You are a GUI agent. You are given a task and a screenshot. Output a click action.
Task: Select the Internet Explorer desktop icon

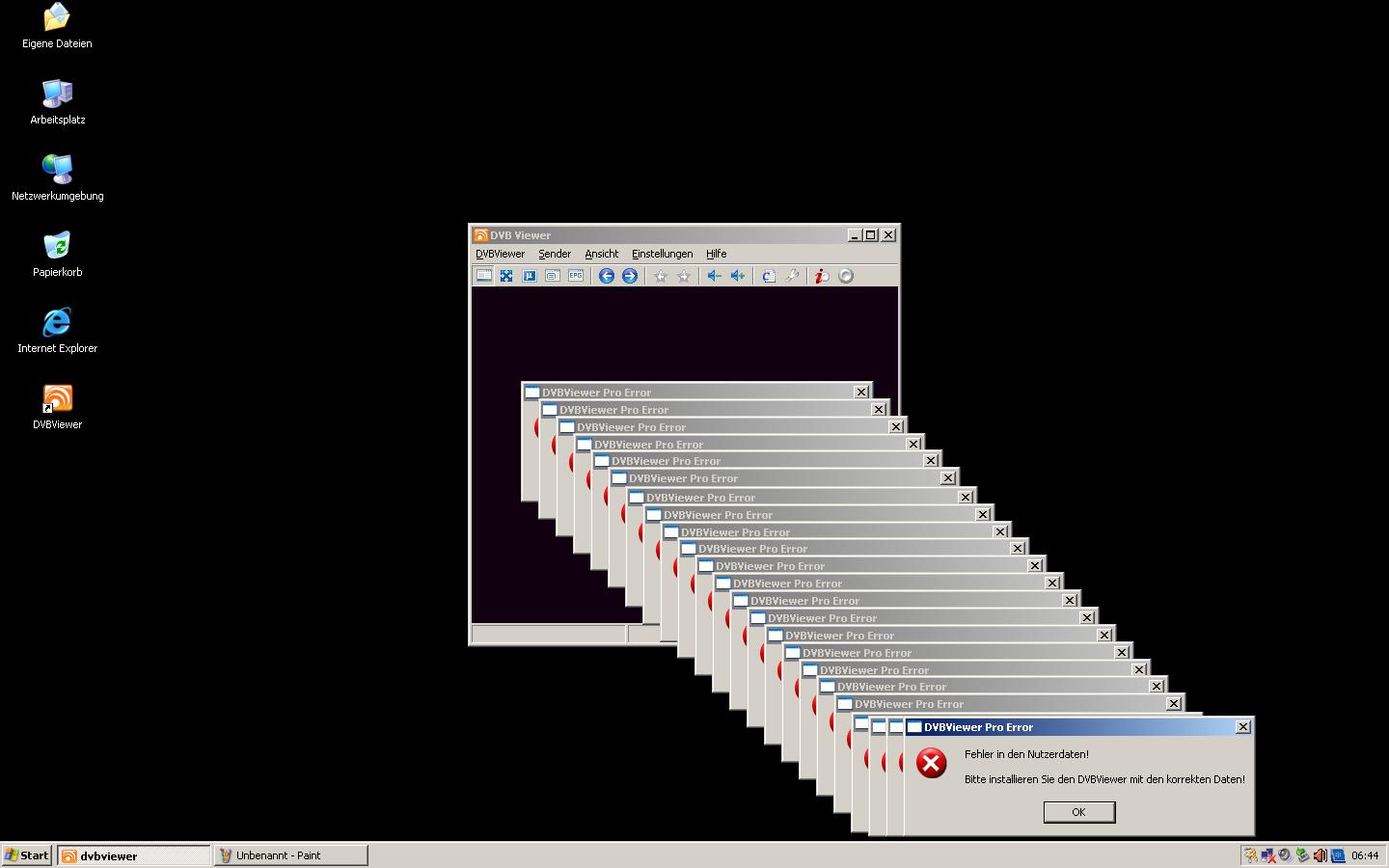pyautogui.click(x=57, y=332)
